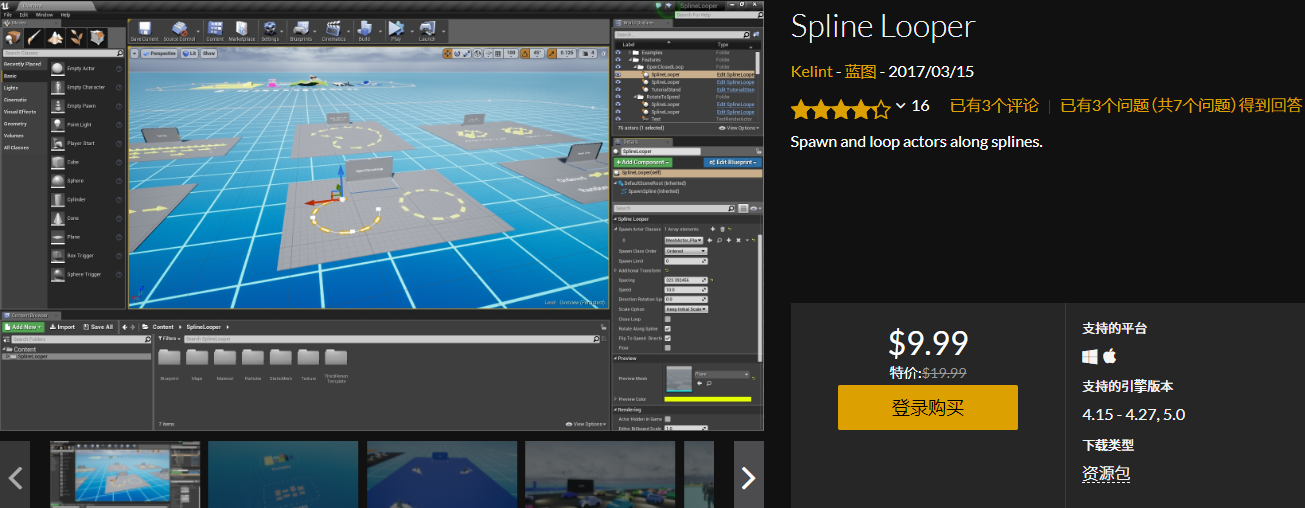Toggle the Examples folder visibility eye
The height and width of the screenshot is (508, 1305).
pyautogui.click(x=618, y=52)
